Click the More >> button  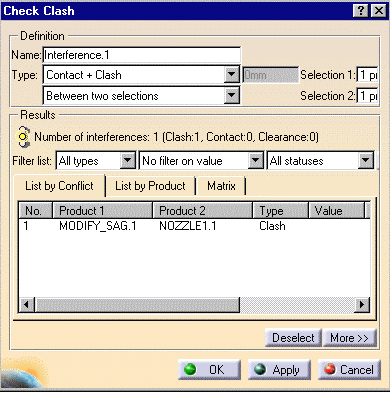click(x=349, y=338)
